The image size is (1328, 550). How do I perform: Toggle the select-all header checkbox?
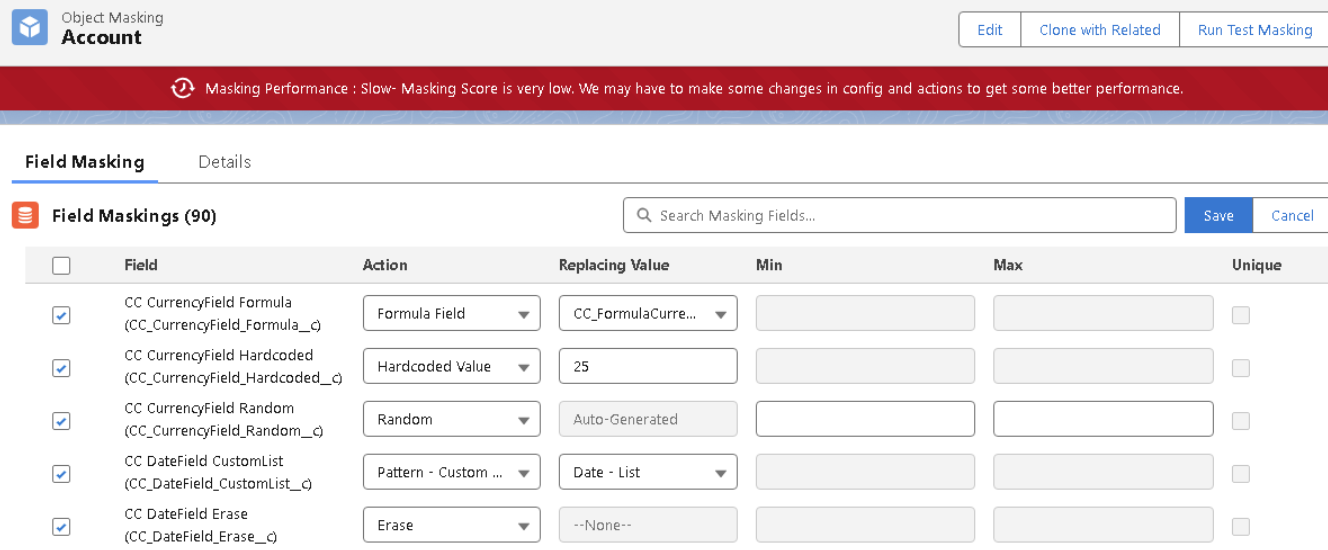point(61,265)
